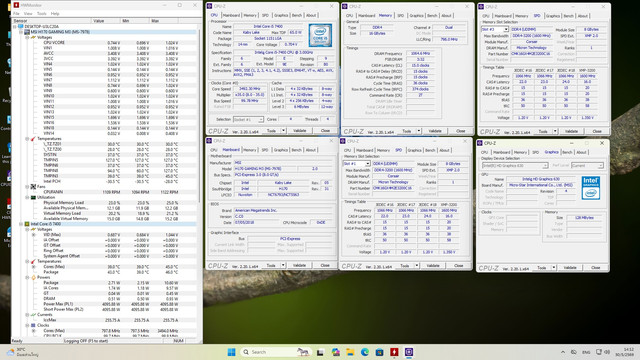Collapse the Utilization group in HWMonitor
The height and width of the screenshot is (360, 640).
coord(27,197)
